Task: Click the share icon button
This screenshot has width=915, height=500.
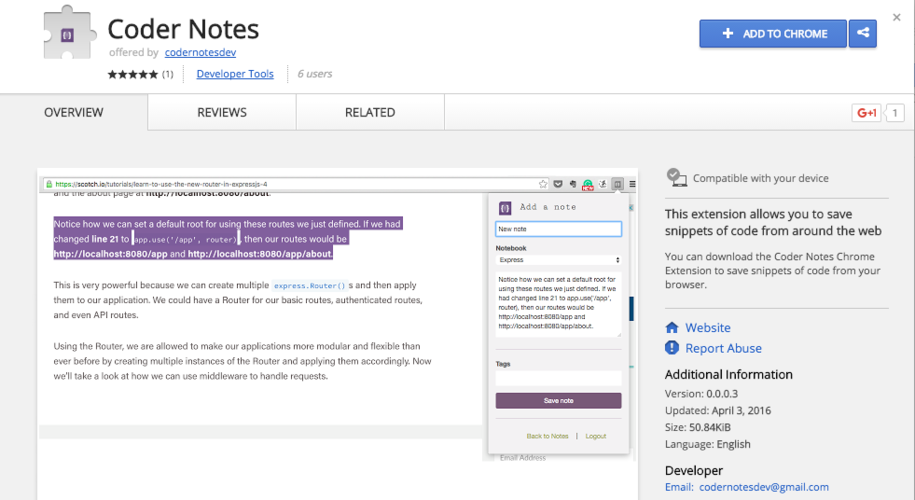Action: point(862,33)
